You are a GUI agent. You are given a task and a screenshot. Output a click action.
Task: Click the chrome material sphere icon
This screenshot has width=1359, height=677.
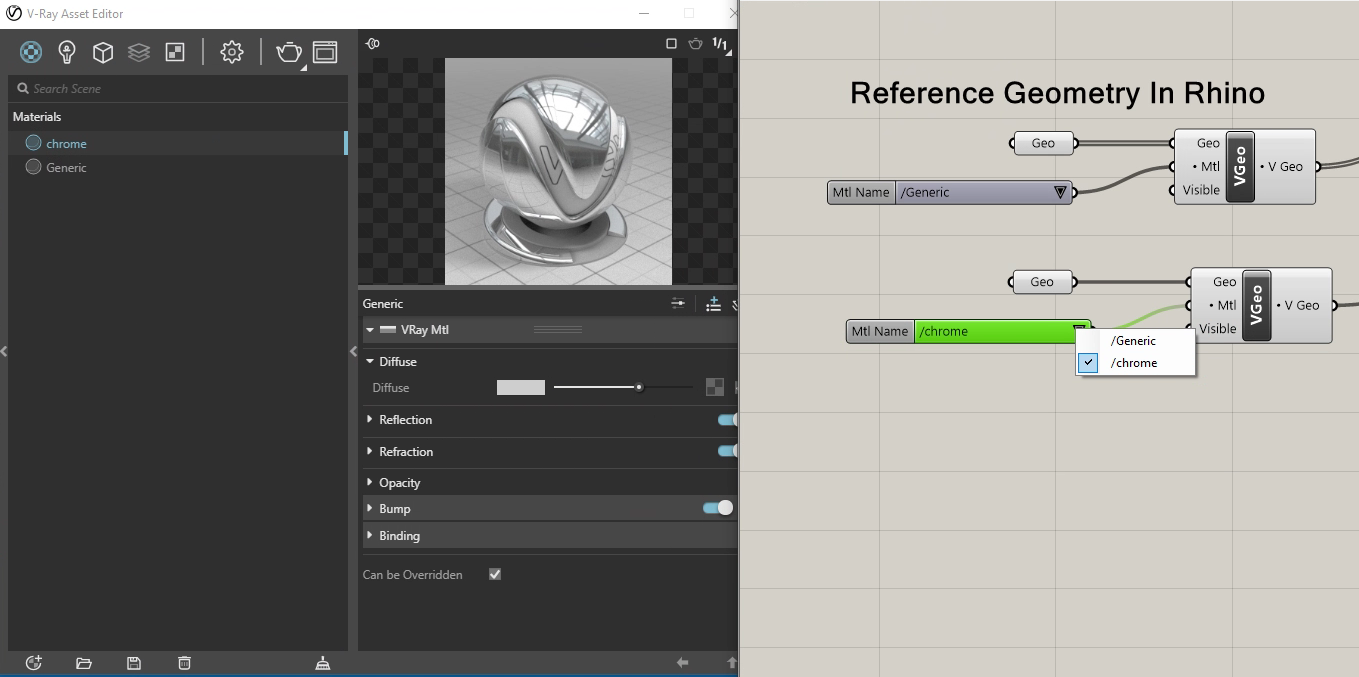33,143
